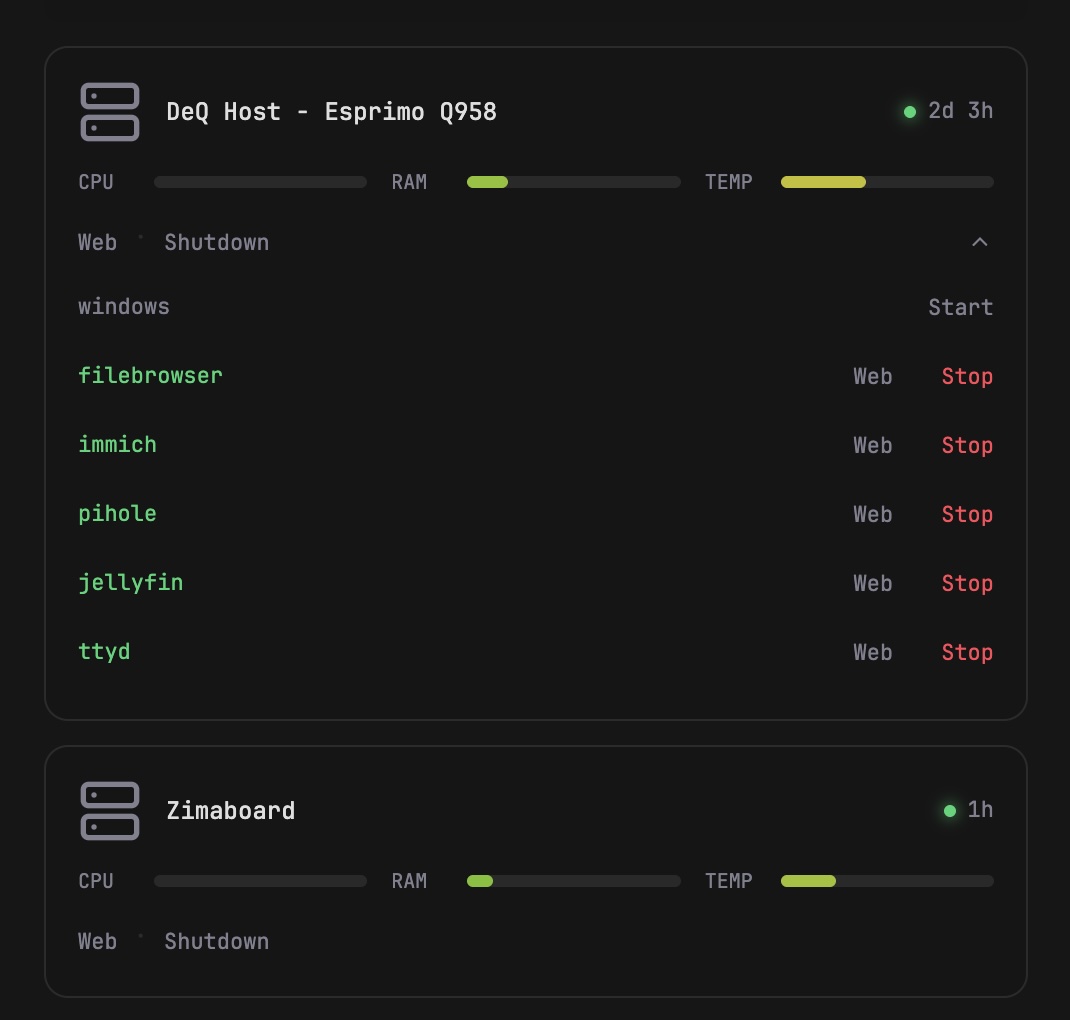Collapse the DeQ Host container list chevron
Screen dimensions: 1070x1020
(x=980, y=242)
